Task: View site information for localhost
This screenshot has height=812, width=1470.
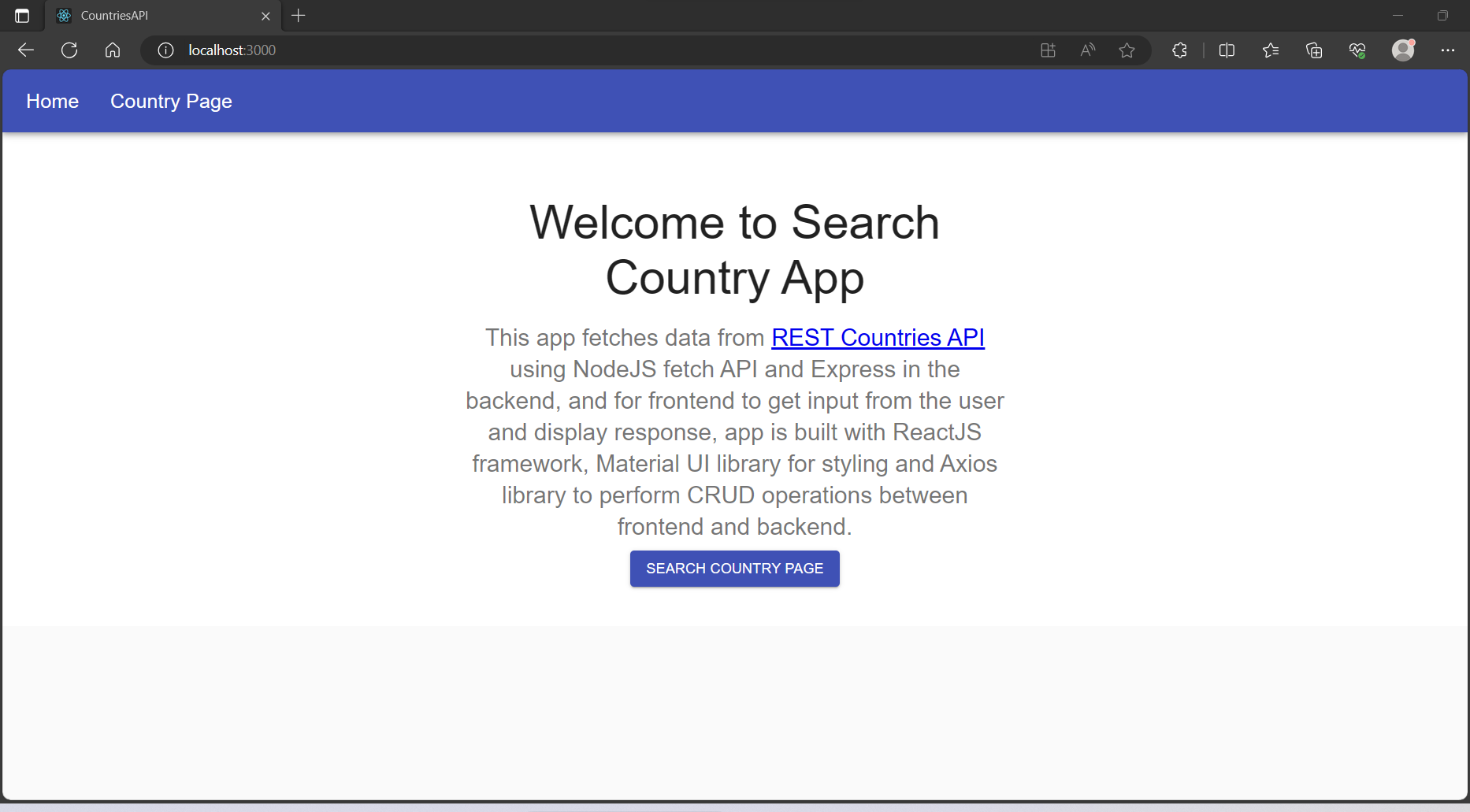Action: click(165, 50)
